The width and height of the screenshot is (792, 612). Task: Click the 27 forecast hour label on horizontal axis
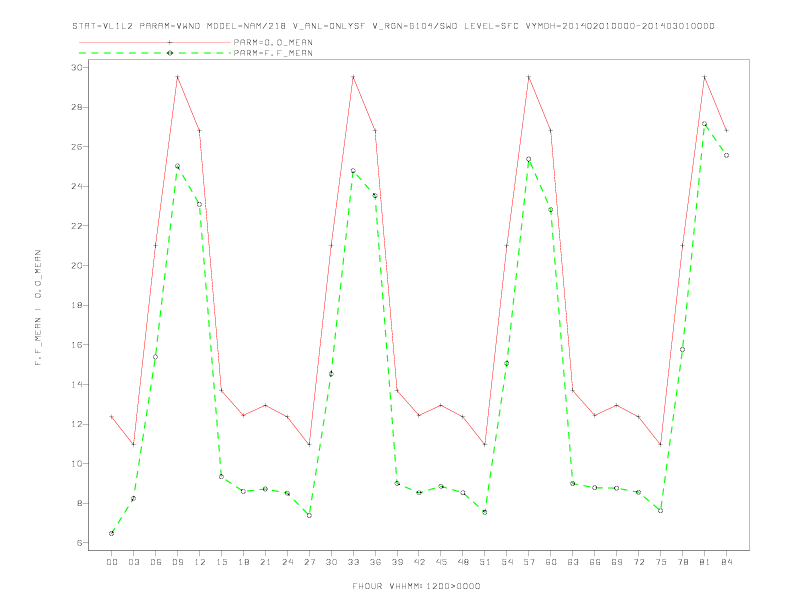309,562
